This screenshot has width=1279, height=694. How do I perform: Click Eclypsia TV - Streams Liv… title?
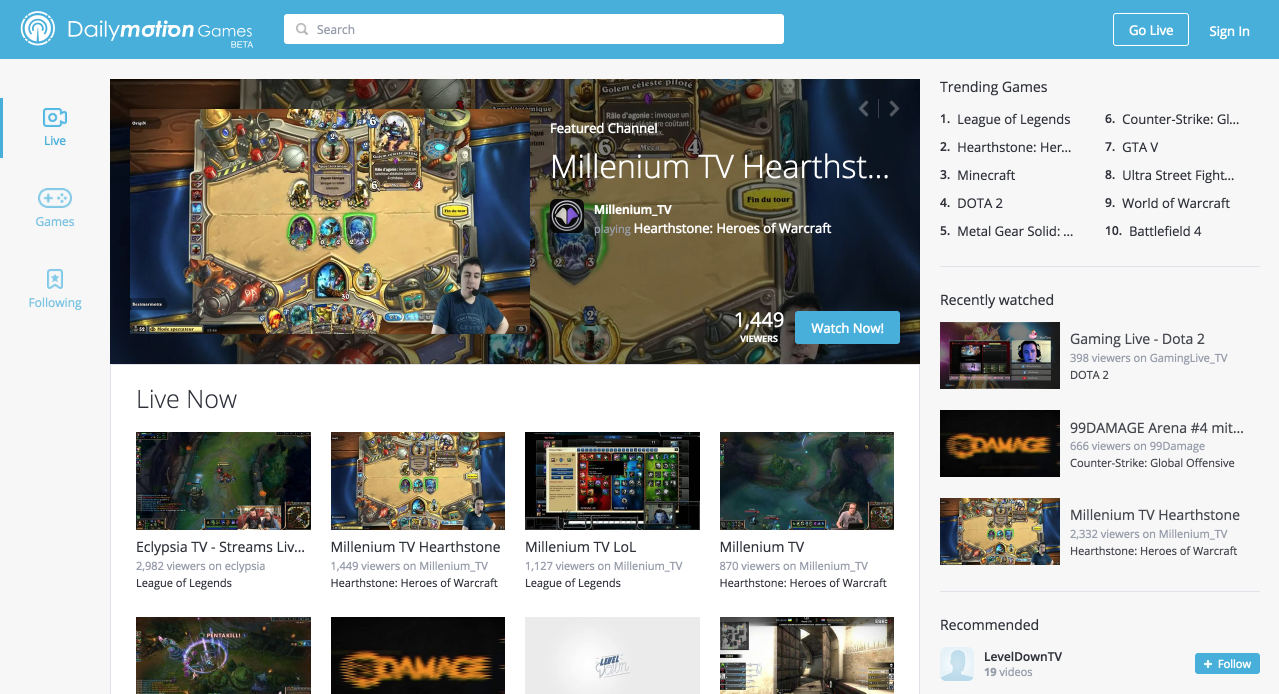[x=221, y=547]
